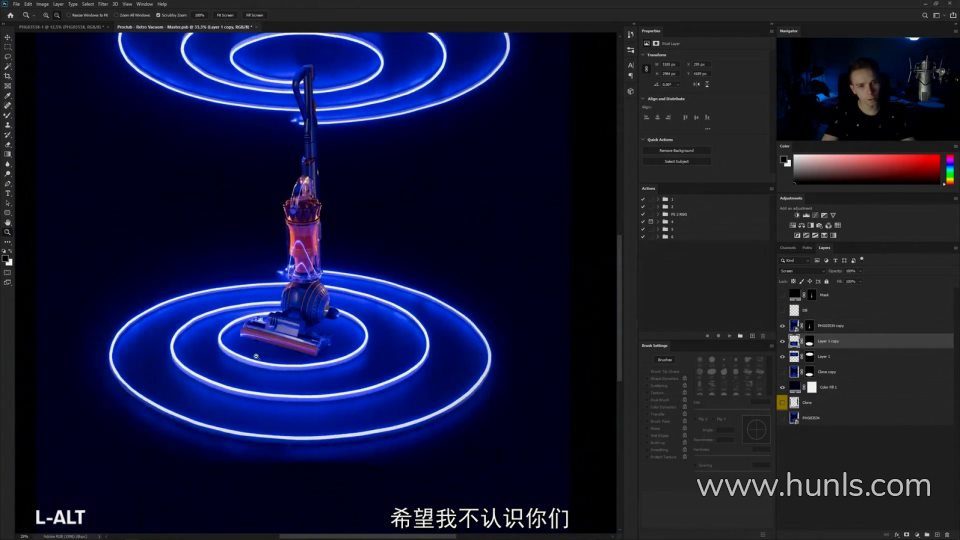The height and width of the screenshot is (540, 960).
Task: Toggle visibility of yellow-marked Clone layer
Action: tap(782, 402)
